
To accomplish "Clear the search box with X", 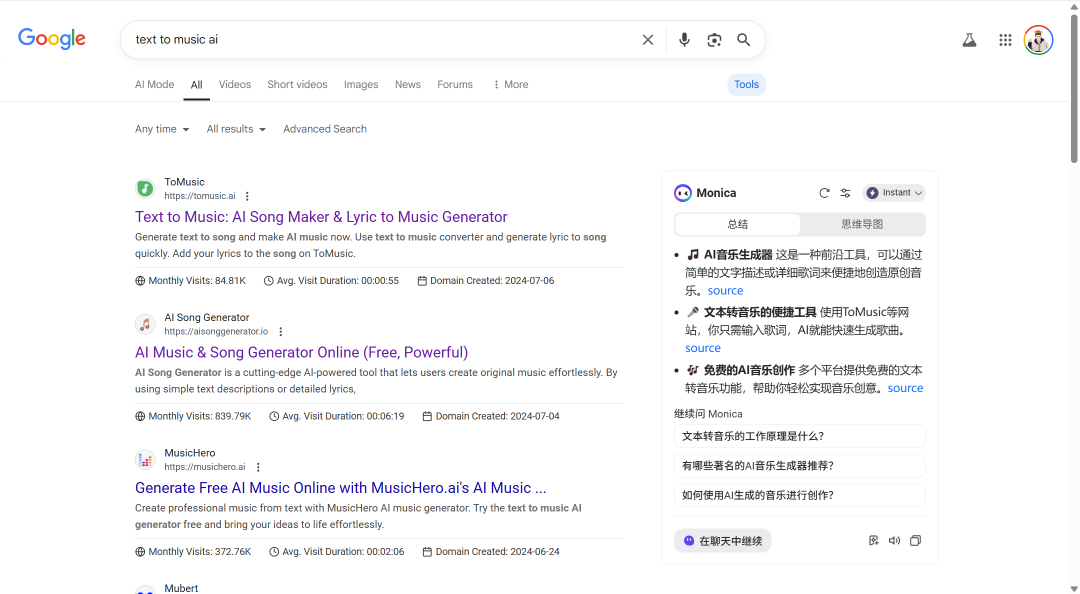I will pyautogui.click(x=647, y=40).
